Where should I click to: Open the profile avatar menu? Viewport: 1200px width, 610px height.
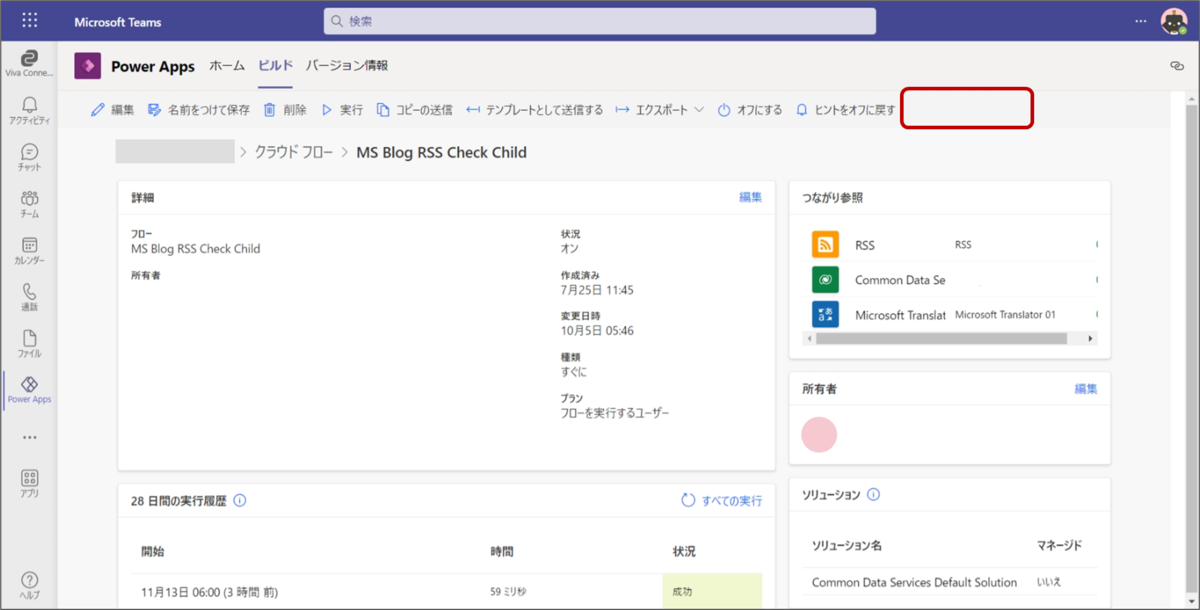pos(1173,21)
